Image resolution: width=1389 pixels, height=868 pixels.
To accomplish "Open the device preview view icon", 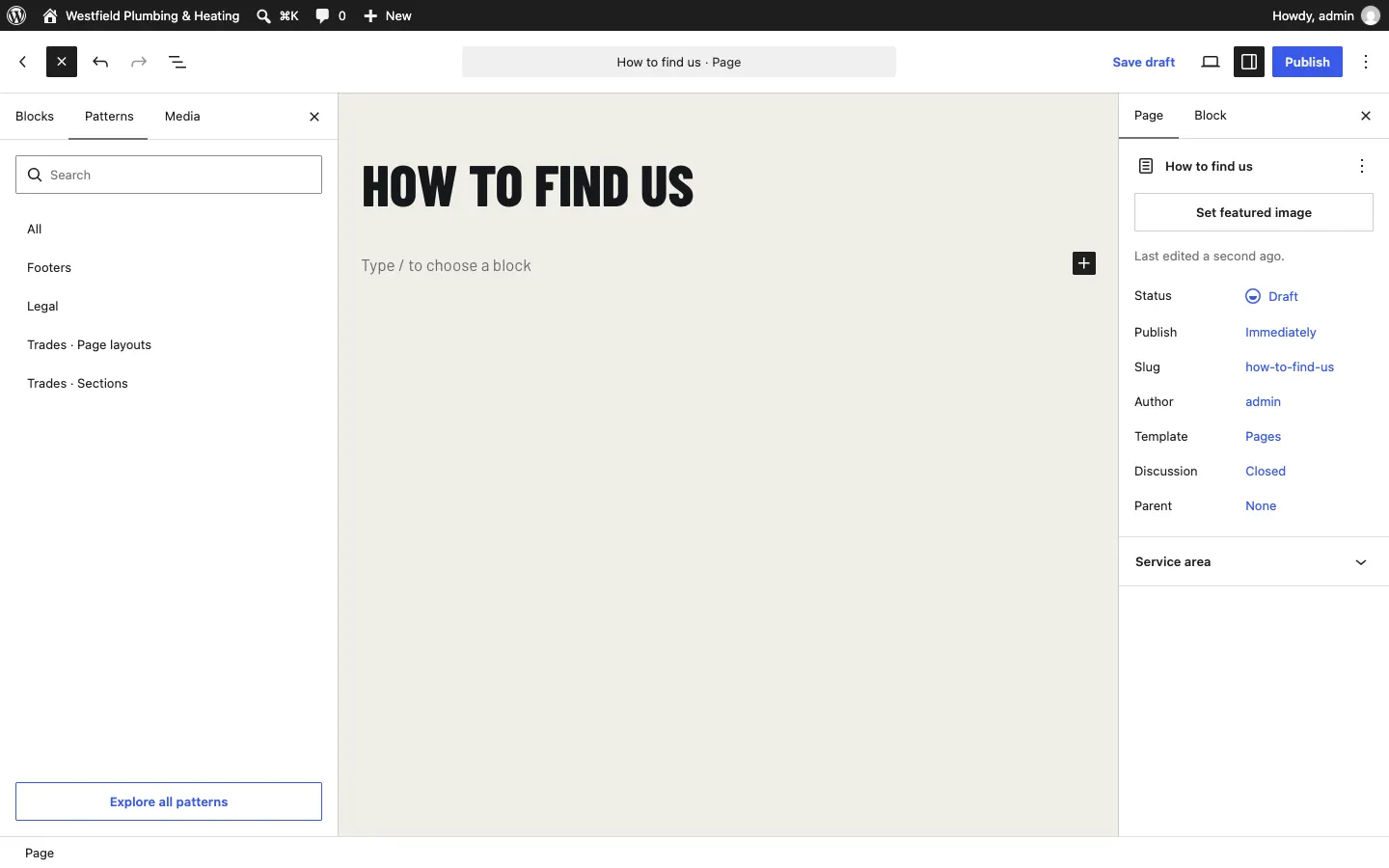I will (1211, 62).
